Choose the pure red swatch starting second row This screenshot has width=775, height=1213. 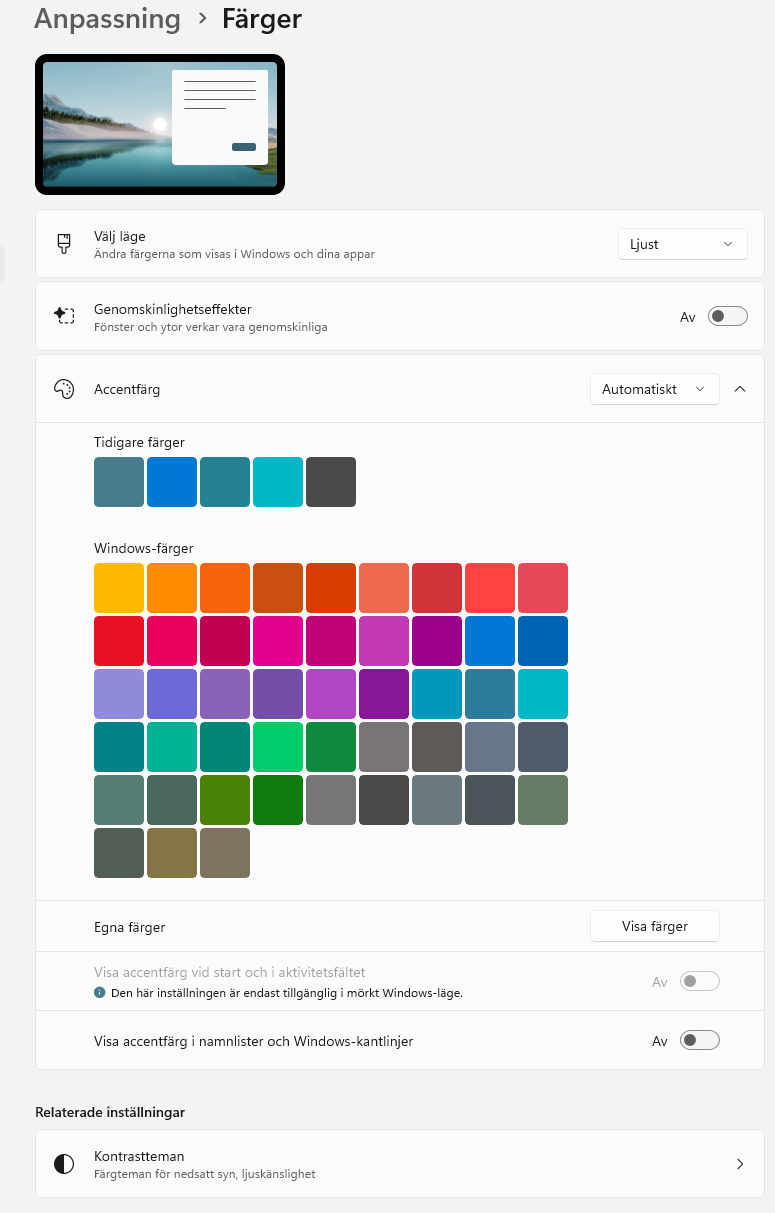tap(119, 641)
